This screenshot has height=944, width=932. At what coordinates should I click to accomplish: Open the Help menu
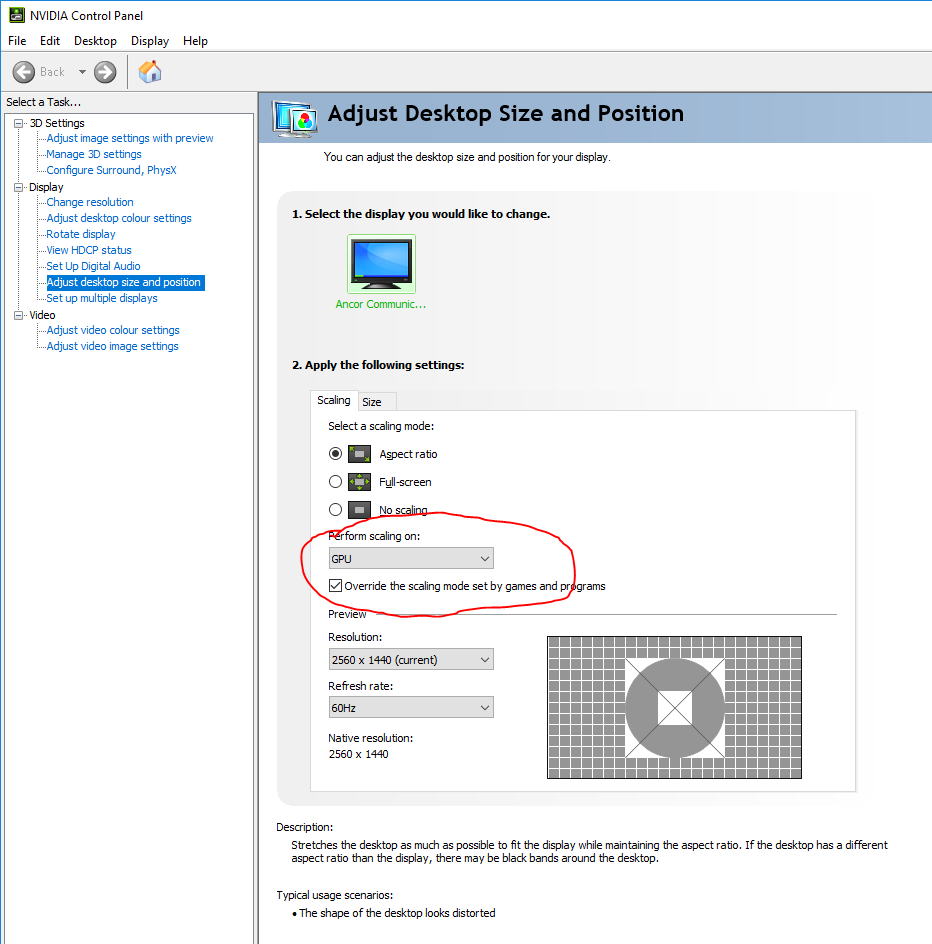pyautogui.click(x=195, y=40)
